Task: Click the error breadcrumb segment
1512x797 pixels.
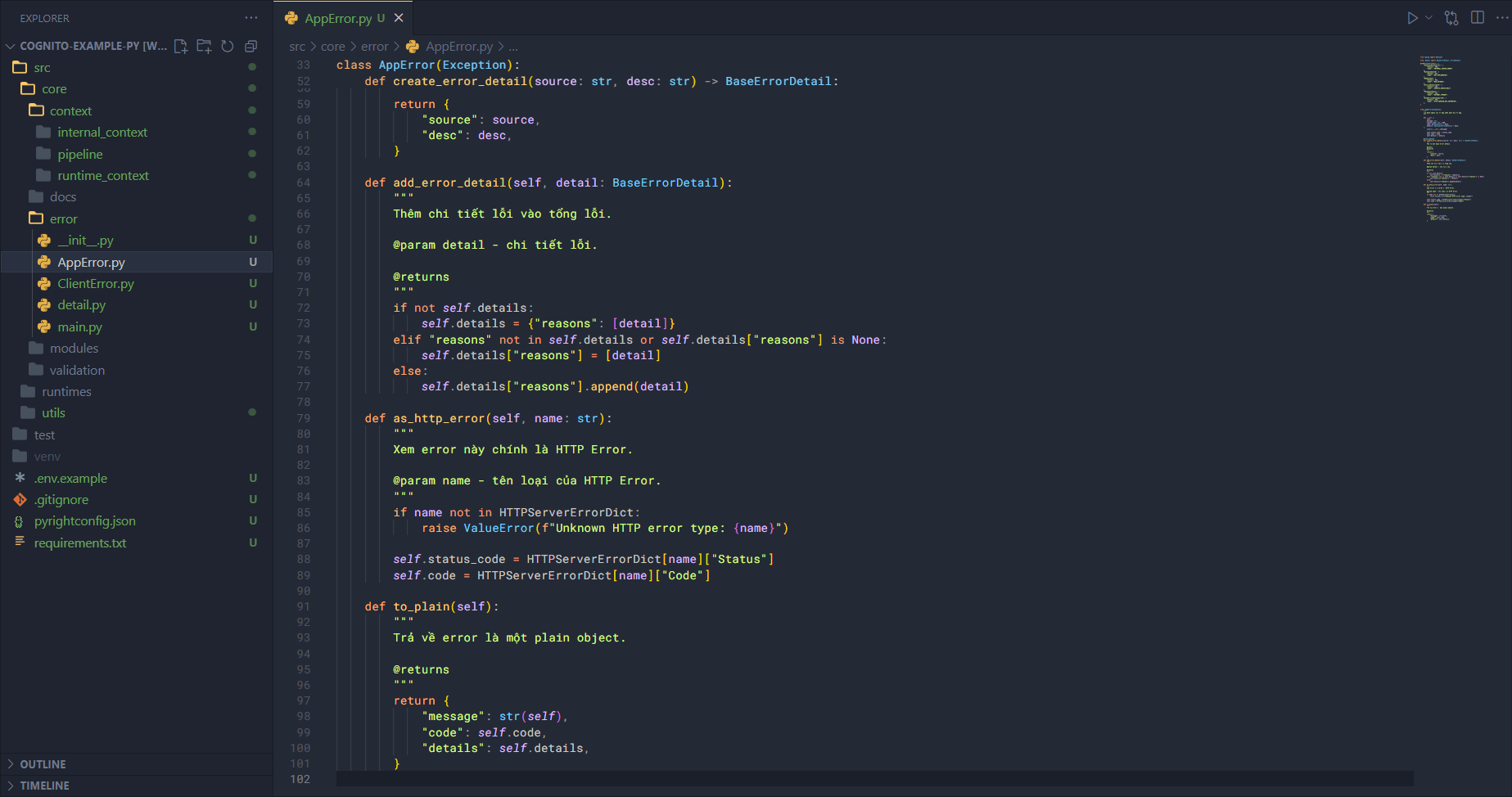Action: click(x=374, y=47)
